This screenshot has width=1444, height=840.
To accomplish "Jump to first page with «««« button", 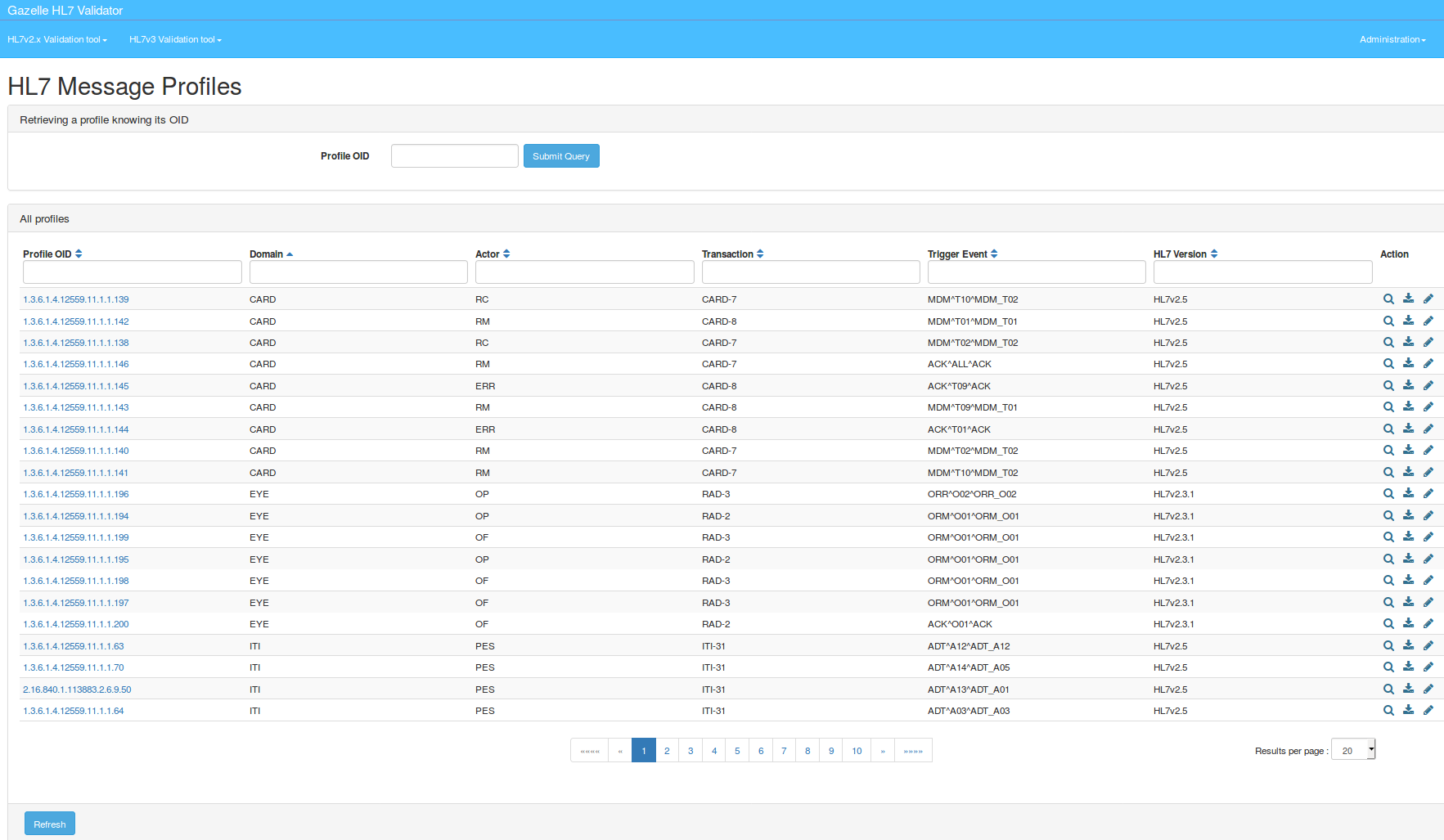I will coord(590,750).
